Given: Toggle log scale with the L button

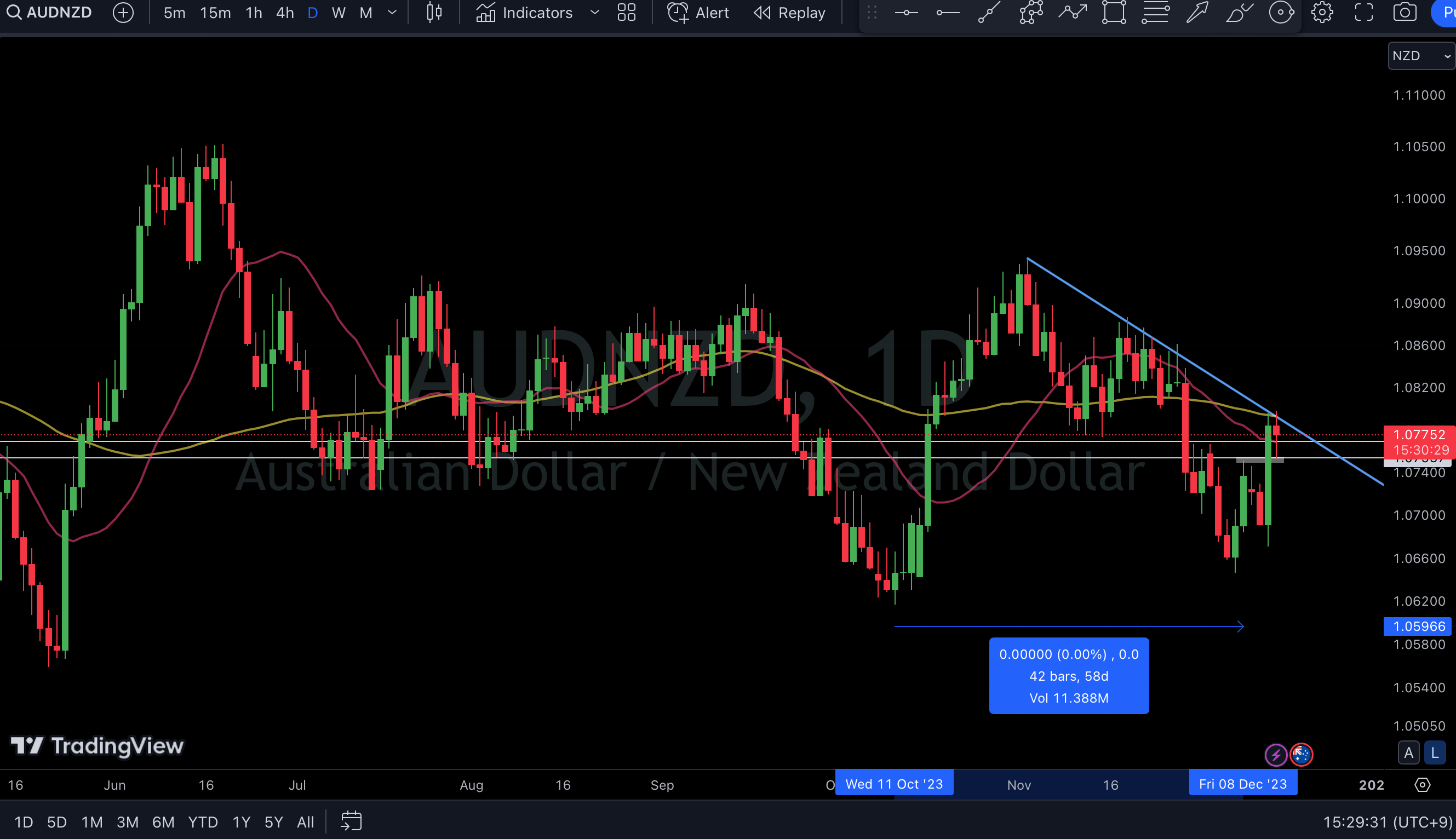Looking at the screenshot, I should pyautogui.click(x=1434, y=752).
